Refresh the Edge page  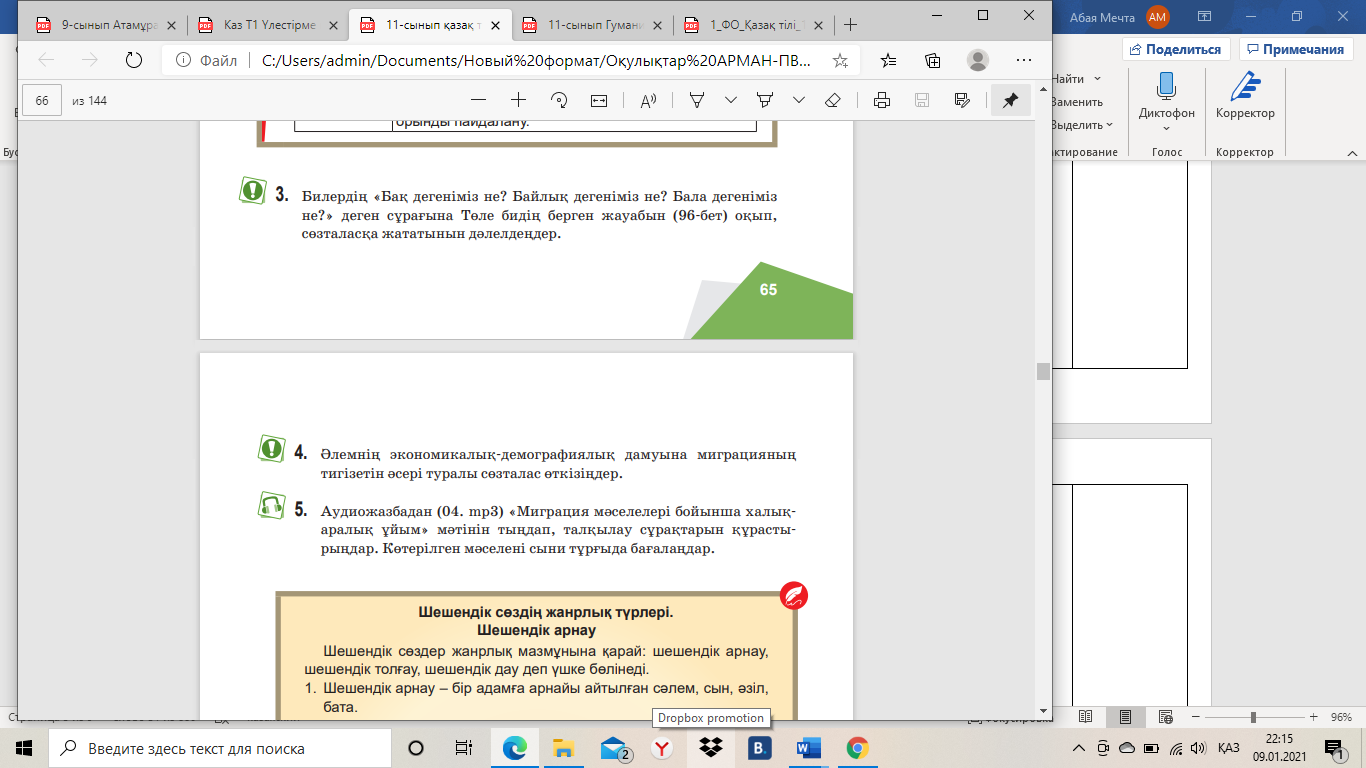coord(133,60)
